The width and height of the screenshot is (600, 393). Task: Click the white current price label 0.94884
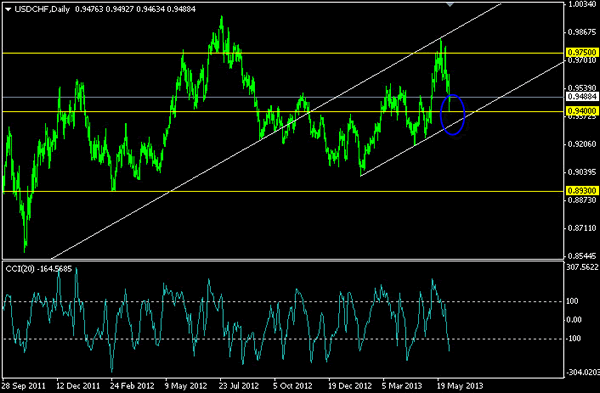(x=582, y=96)
